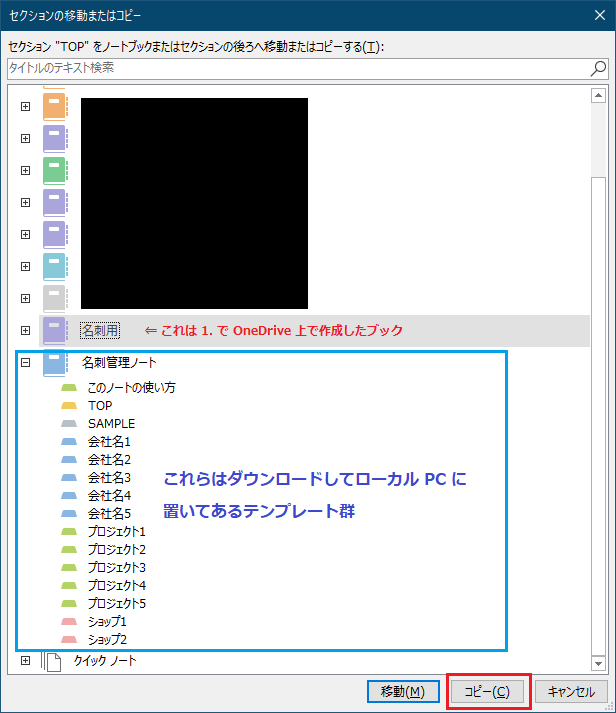Click the プロジェクト3 section icon
Screen dimensions: 616x713
(x=69, y=567)
